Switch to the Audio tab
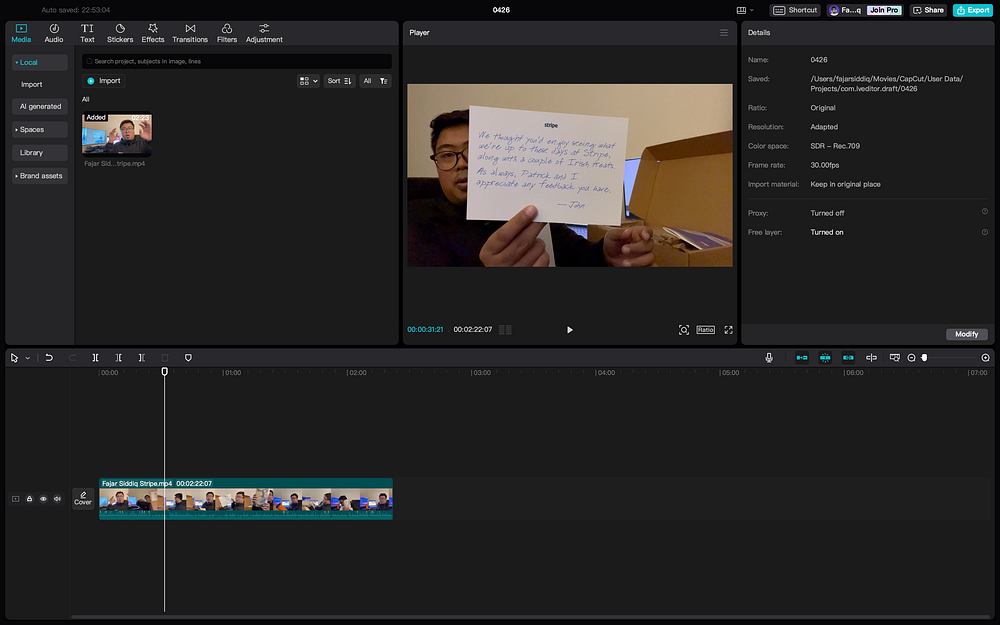The image size is (1000, 625). point(54,32)
